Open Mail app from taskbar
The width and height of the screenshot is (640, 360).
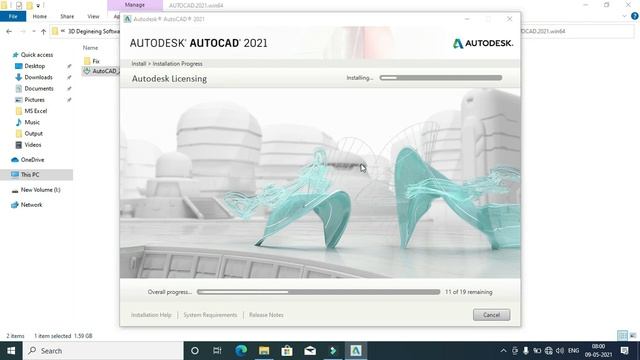tap(310, 351)
